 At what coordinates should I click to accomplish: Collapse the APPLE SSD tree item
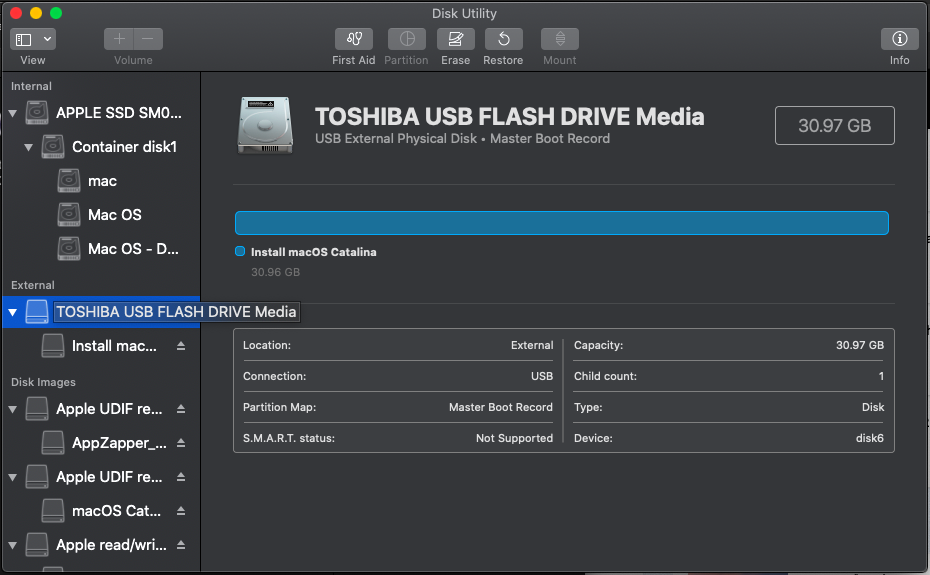[x=12, y=113]
